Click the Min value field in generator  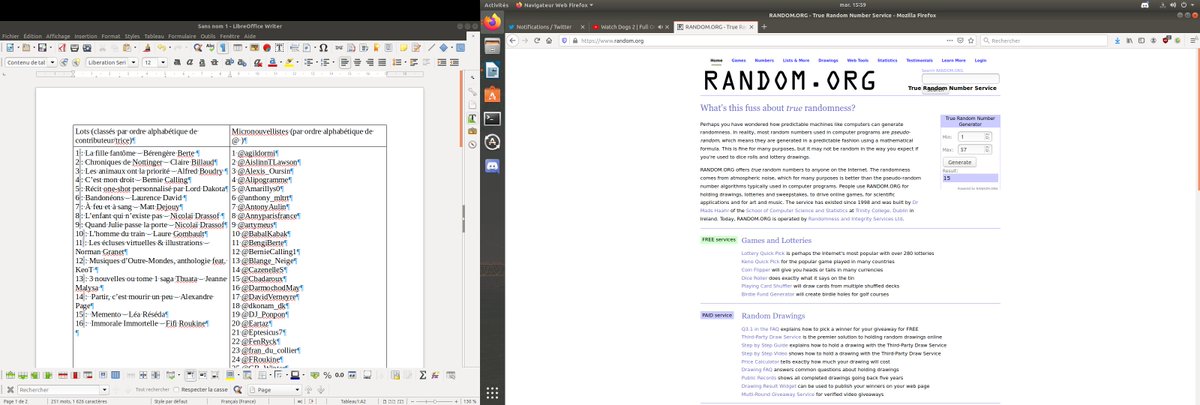(974, 136)
